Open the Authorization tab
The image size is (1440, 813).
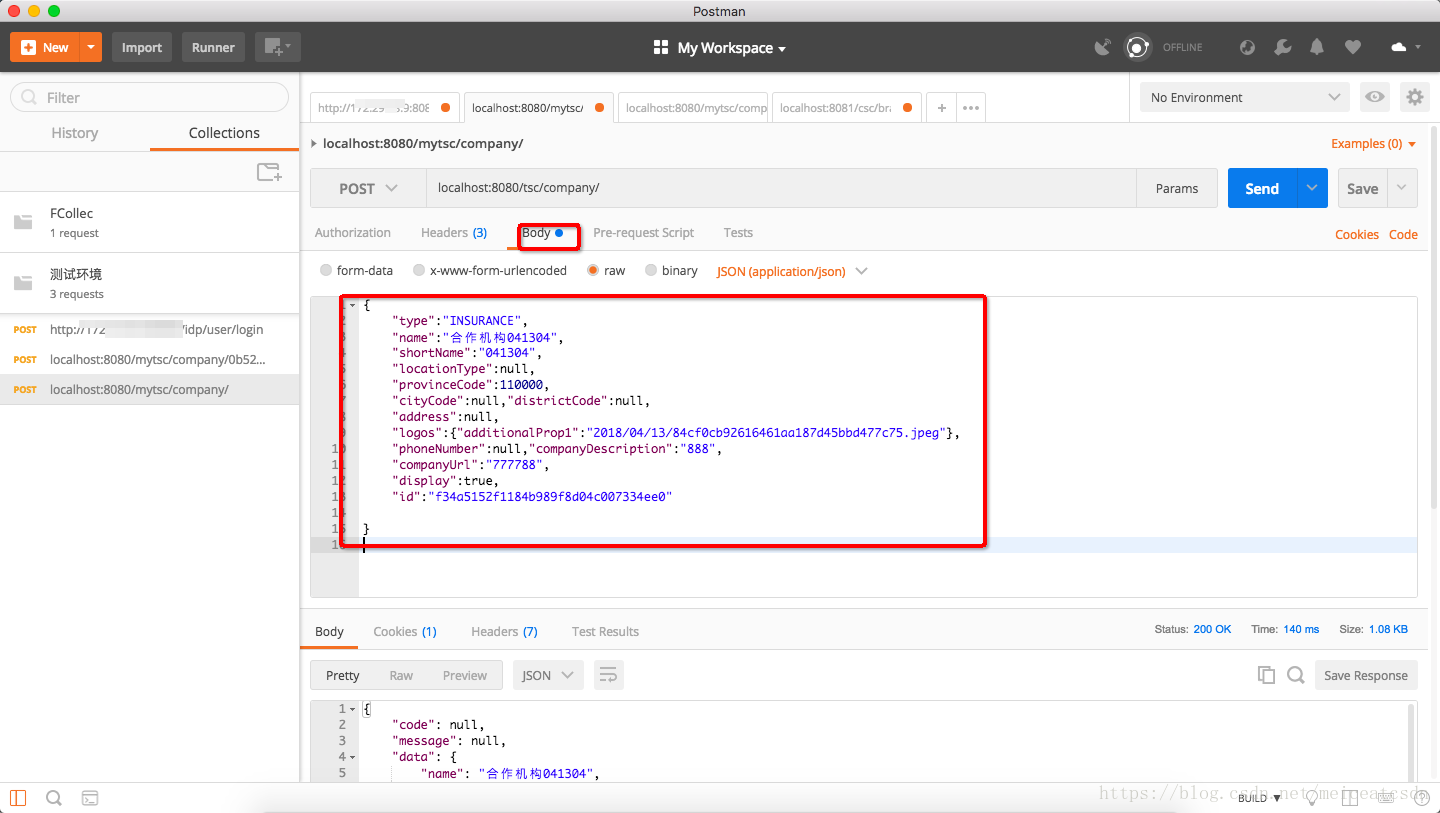pyautogui.click(x=353, y=233)
